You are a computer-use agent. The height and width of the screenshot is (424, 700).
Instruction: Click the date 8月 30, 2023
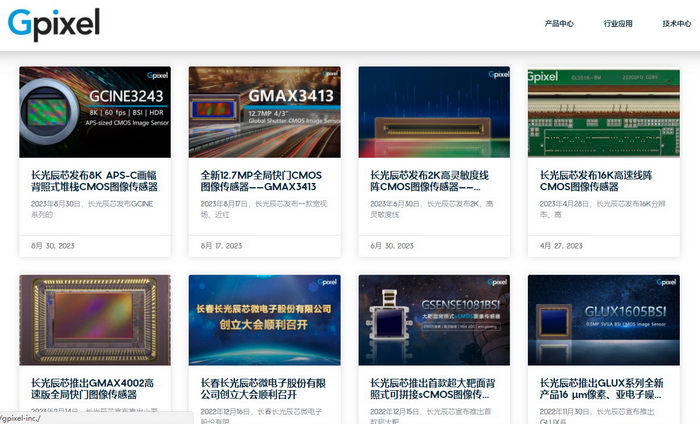tap(53, 246)
